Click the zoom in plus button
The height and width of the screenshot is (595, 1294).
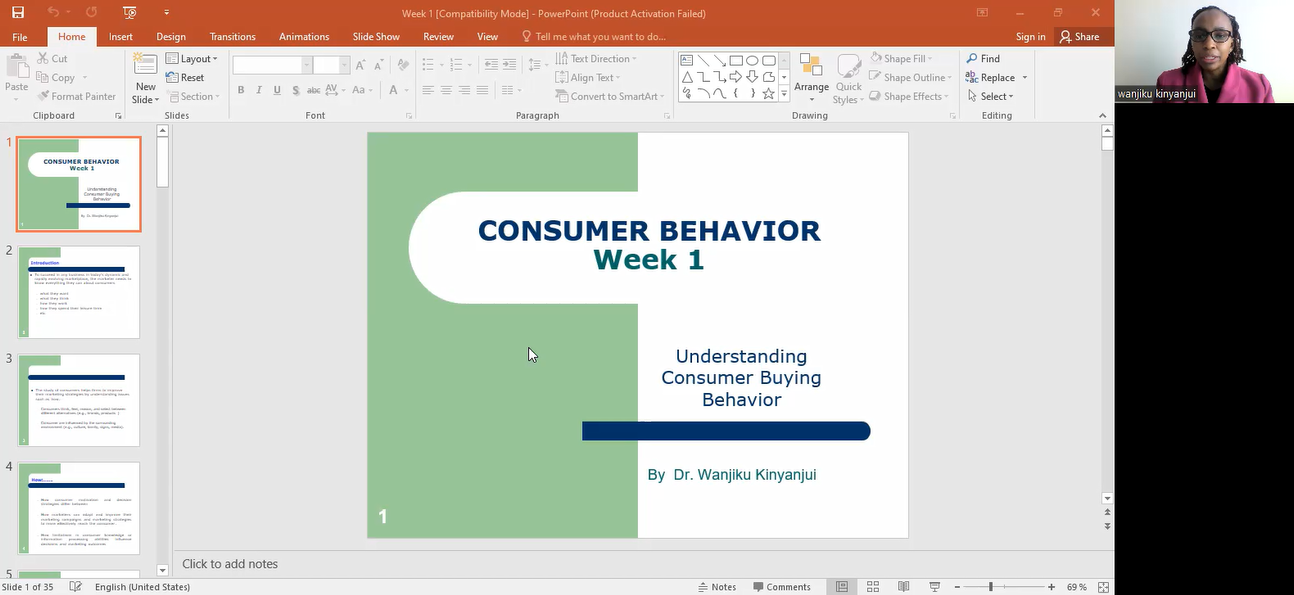(1051, 587)
